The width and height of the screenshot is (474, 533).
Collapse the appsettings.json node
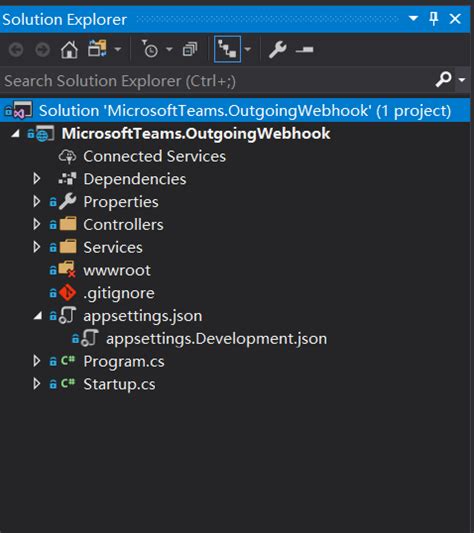37,316
